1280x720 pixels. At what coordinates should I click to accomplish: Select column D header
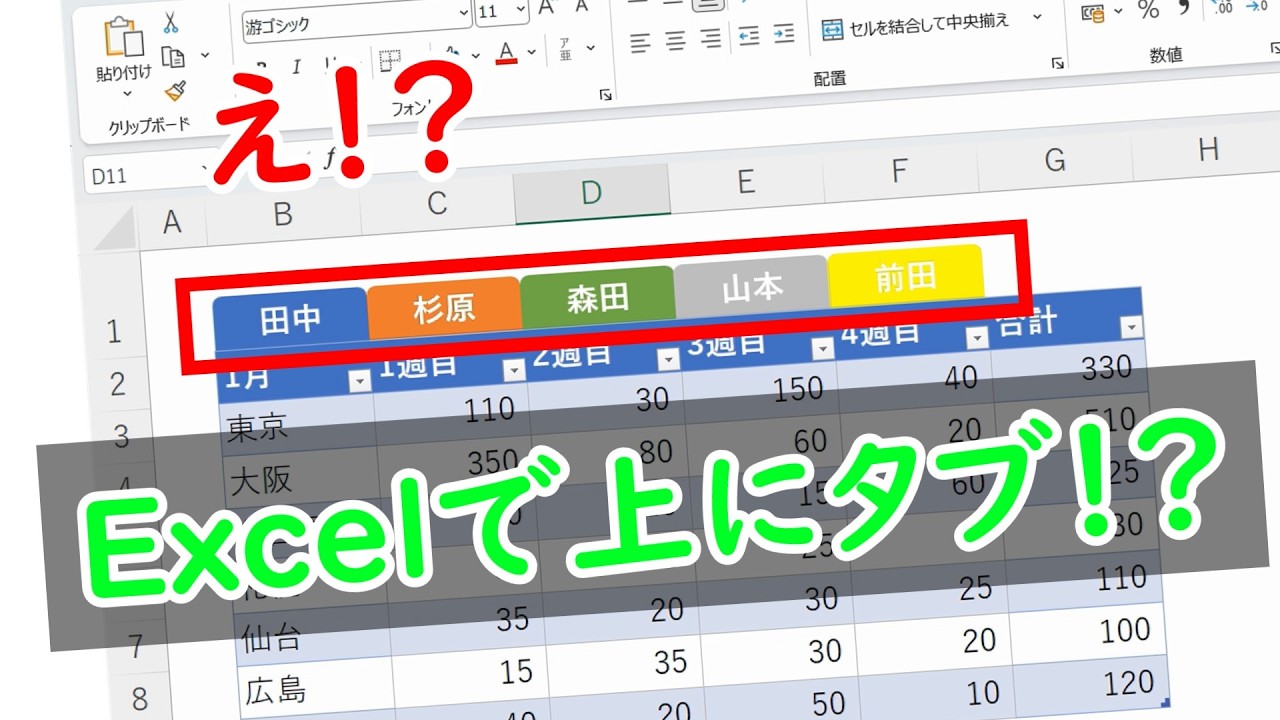(x=592, y=192)
